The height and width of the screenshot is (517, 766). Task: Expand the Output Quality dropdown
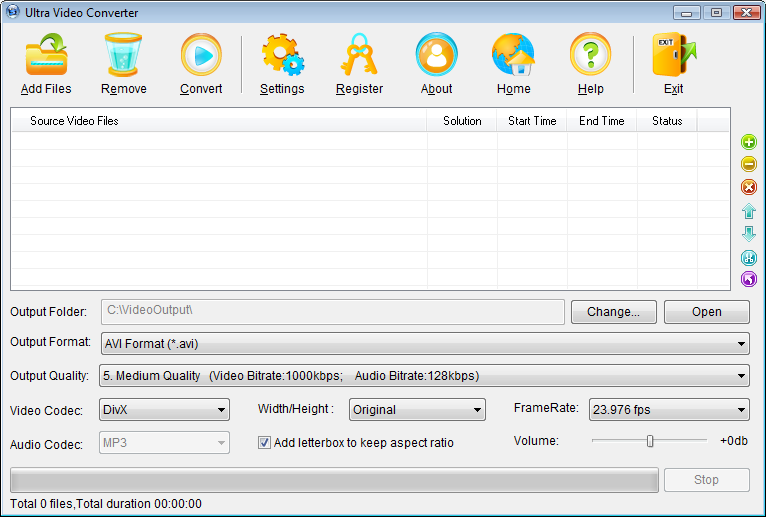point(424,376)
